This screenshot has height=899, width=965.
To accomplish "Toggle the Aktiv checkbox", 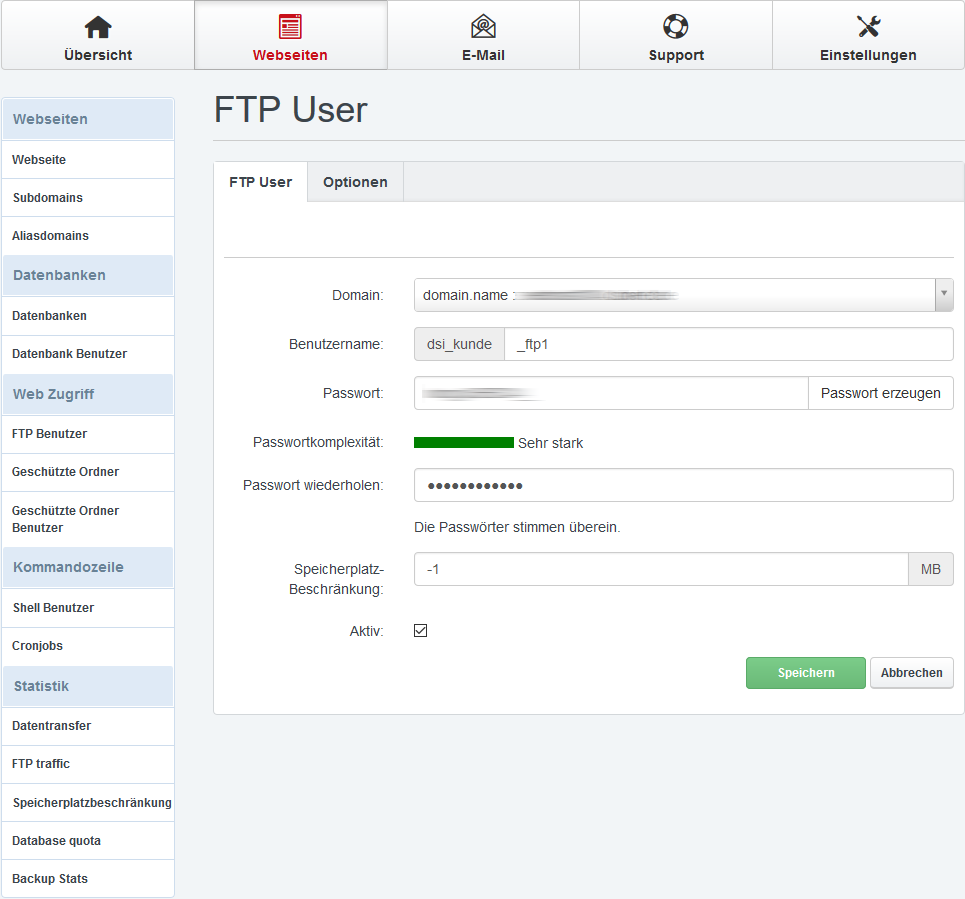I will pos(421,631).
